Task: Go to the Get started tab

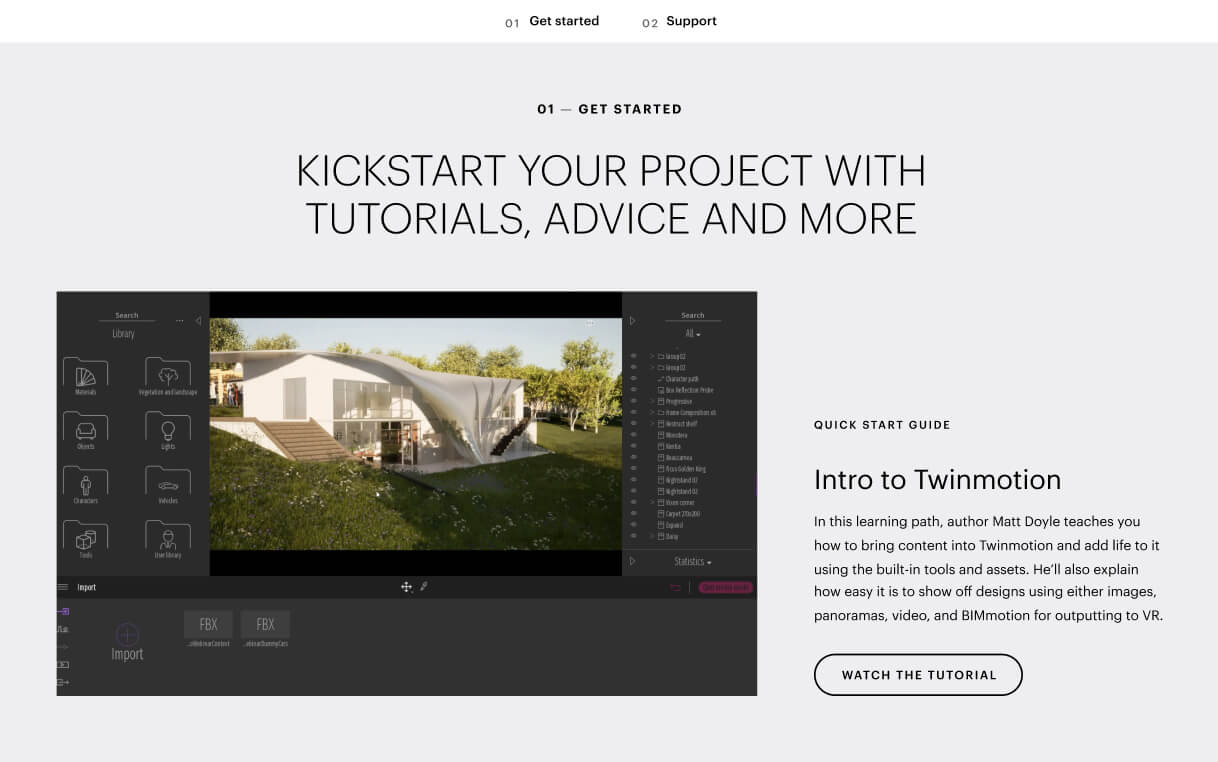Action: tap(563, 21)
